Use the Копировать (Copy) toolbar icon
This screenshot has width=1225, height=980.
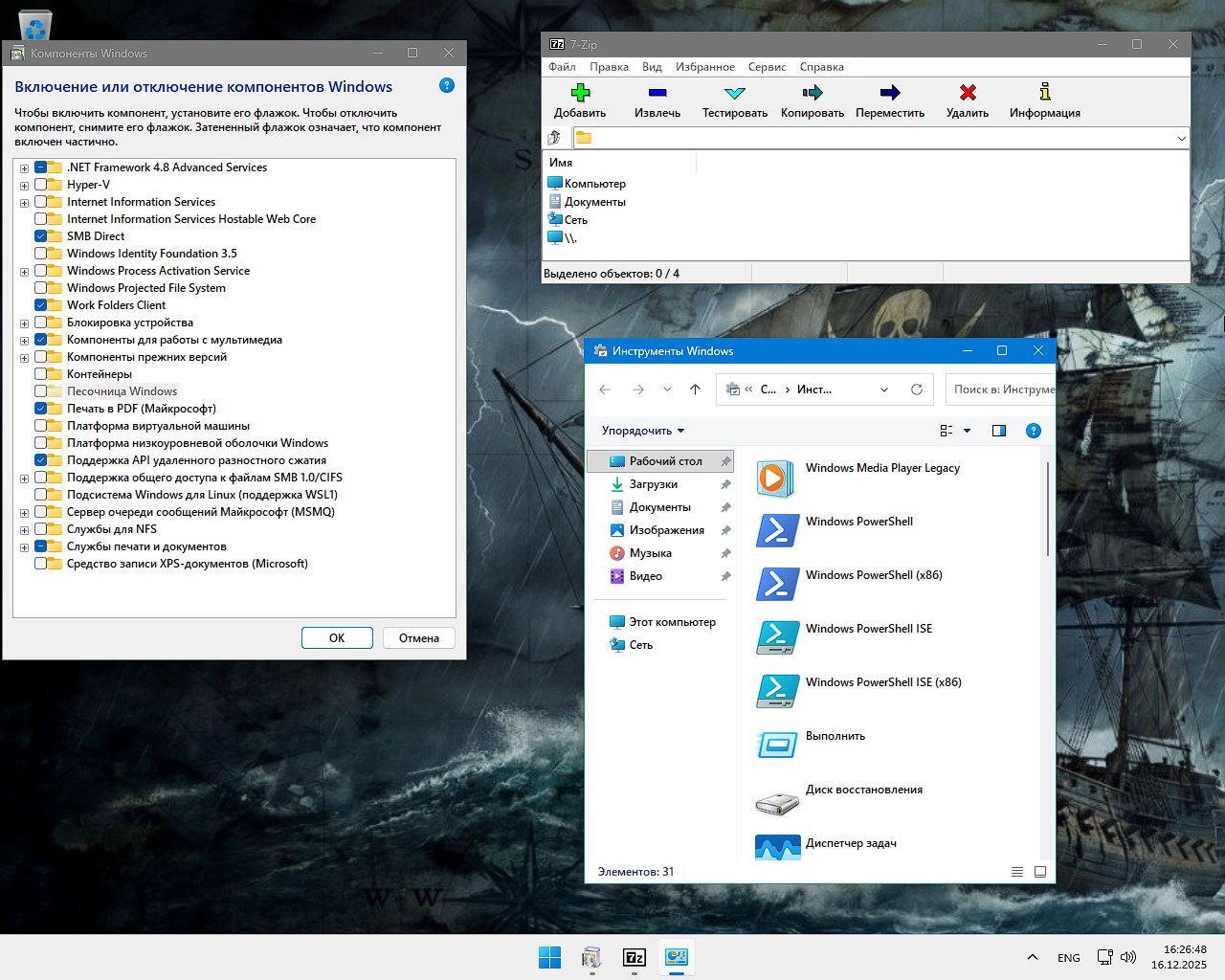[x=811, y=100]
